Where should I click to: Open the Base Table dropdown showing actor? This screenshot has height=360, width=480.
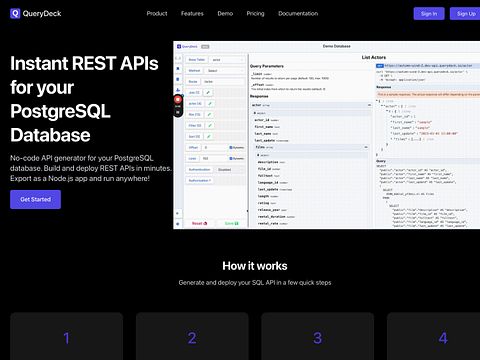[x=227, y=60]
